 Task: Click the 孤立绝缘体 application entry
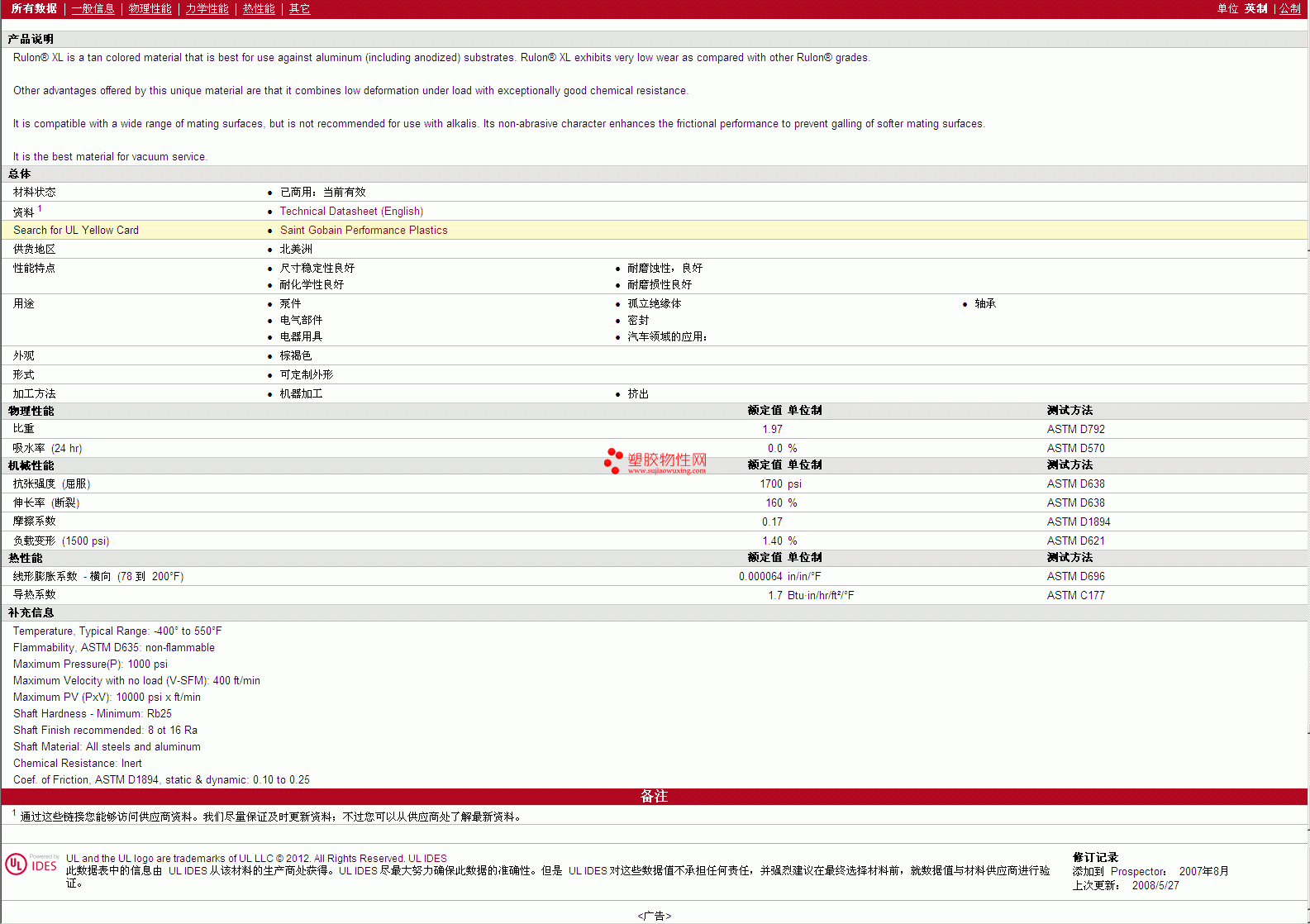pos(654,303)
